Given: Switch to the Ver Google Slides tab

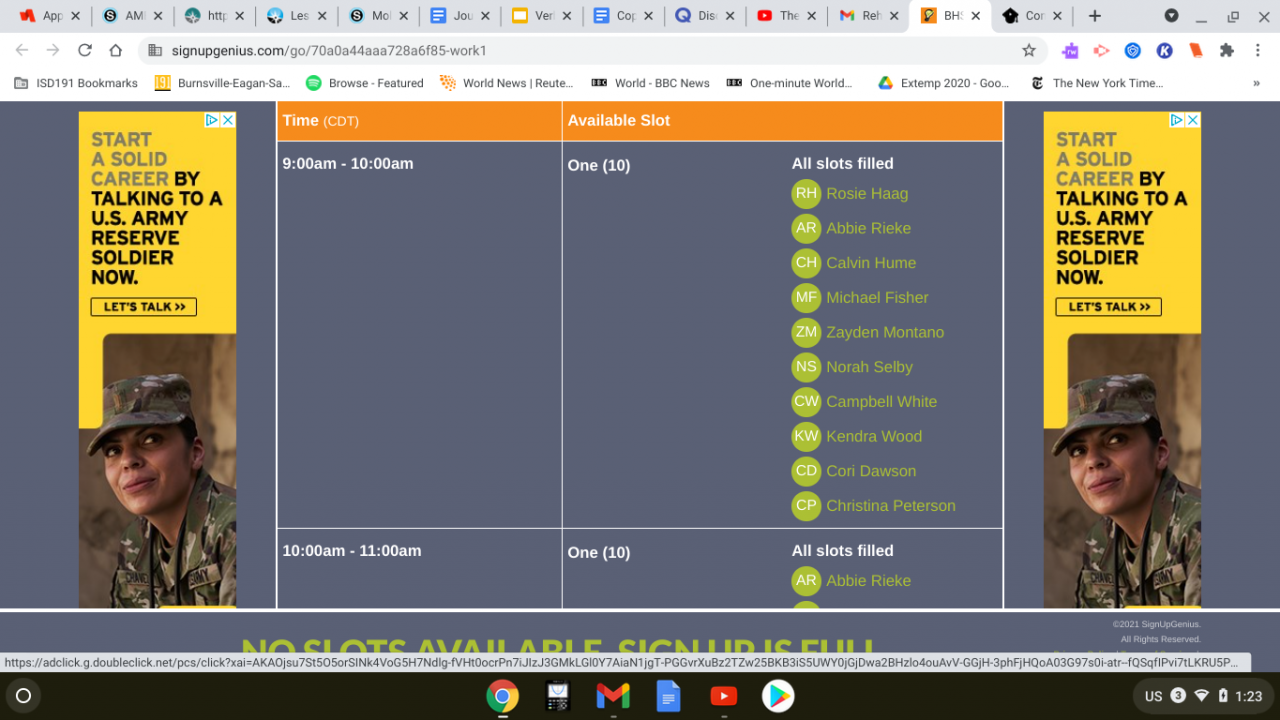Looking at the screenshot, I should click(541, 16).
